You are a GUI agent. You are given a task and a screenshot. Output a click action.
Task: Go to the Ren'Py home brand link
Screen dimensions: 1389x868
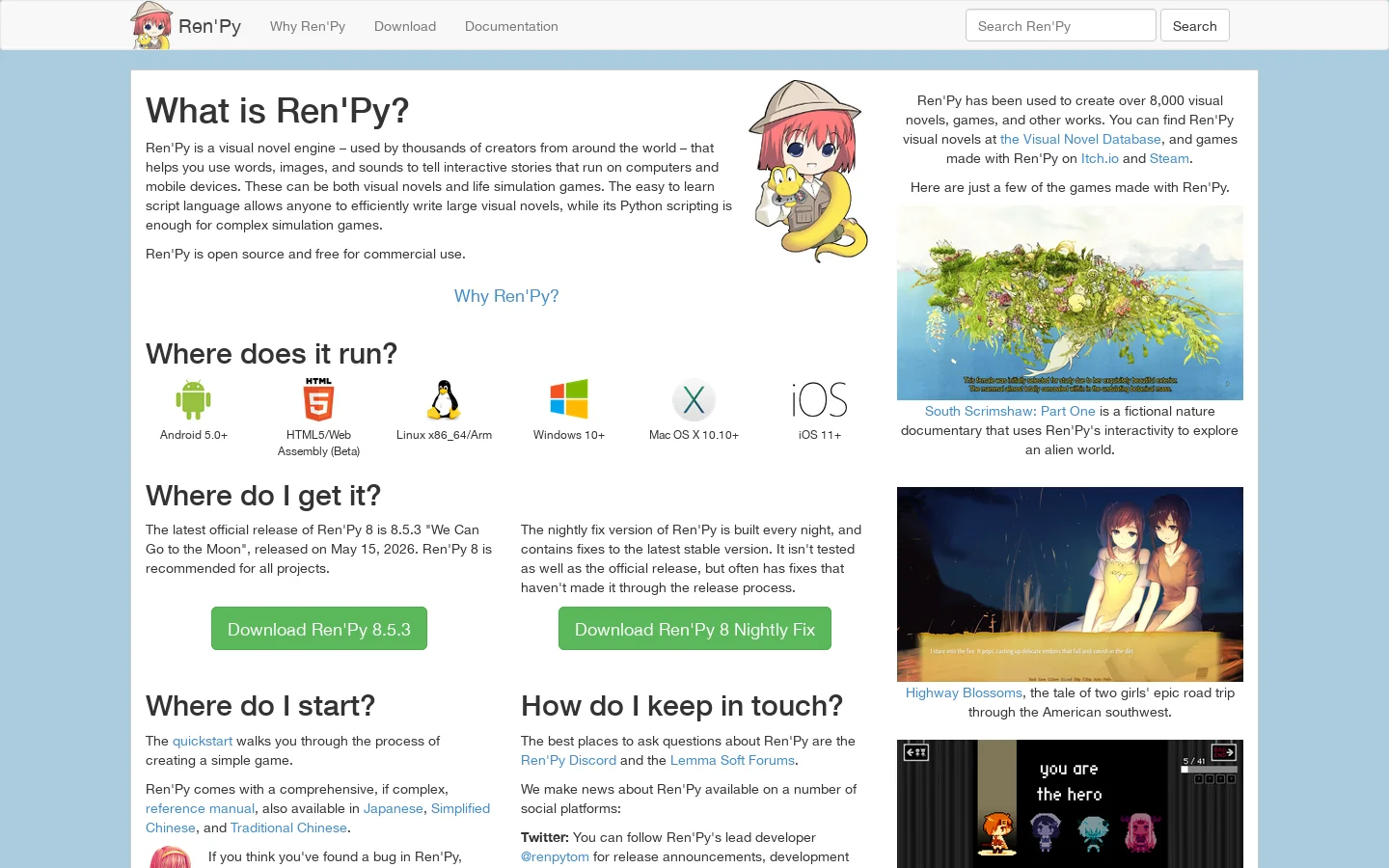[209, 26]
